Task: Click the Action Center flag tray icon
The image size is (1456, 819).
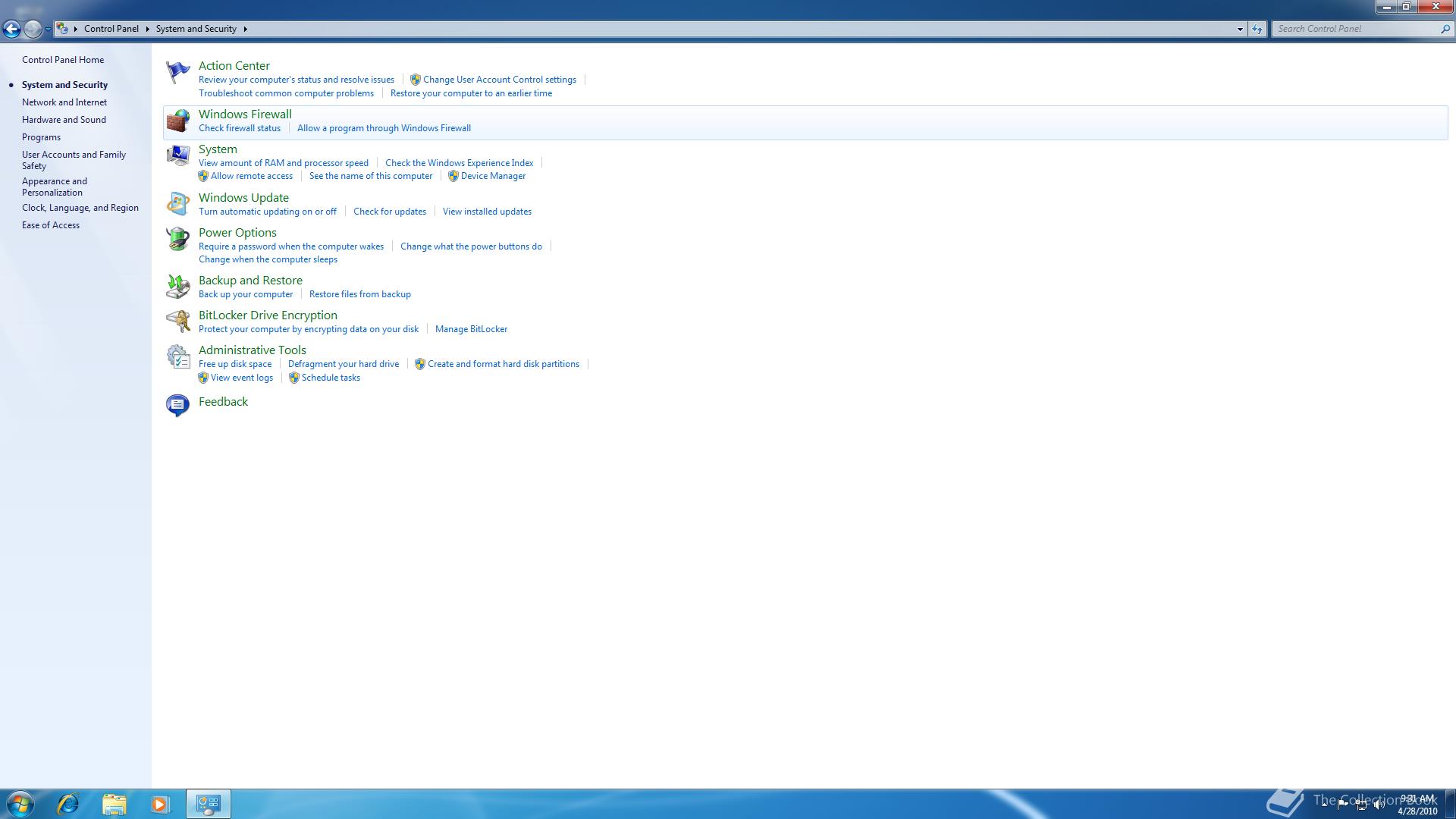Action: click(x=1343, y=805)
